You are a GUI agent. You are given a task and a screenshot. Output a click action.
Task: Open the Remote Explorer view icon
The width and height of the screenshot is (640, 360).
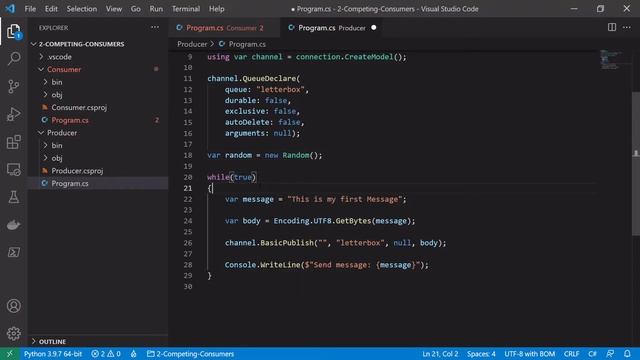coord(13,169)
